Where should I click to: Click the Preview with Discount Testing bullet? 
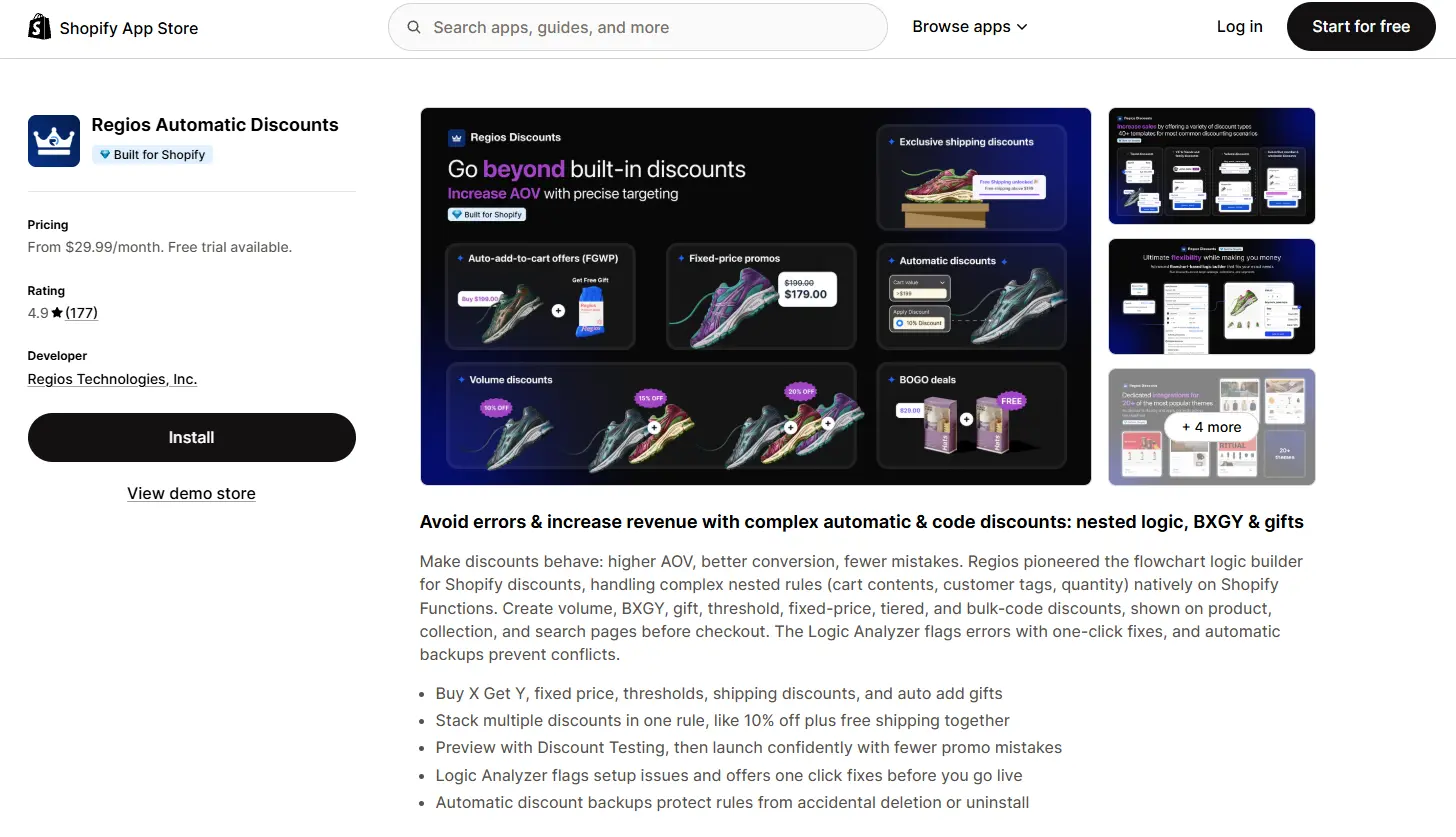[x=749, y=747]
